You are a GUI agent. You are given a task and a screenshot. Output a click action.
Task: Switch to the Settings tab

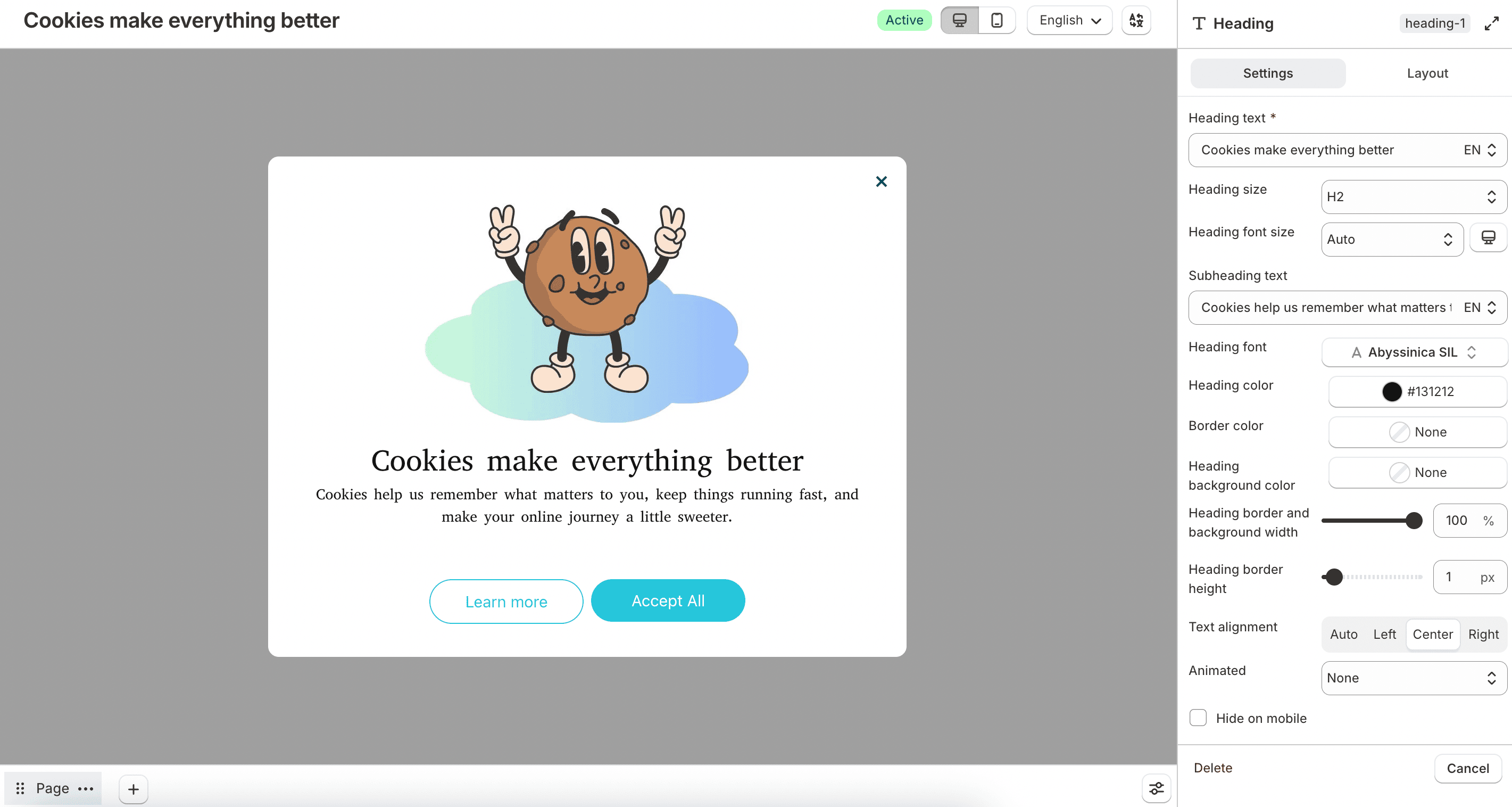[1268, 73]
